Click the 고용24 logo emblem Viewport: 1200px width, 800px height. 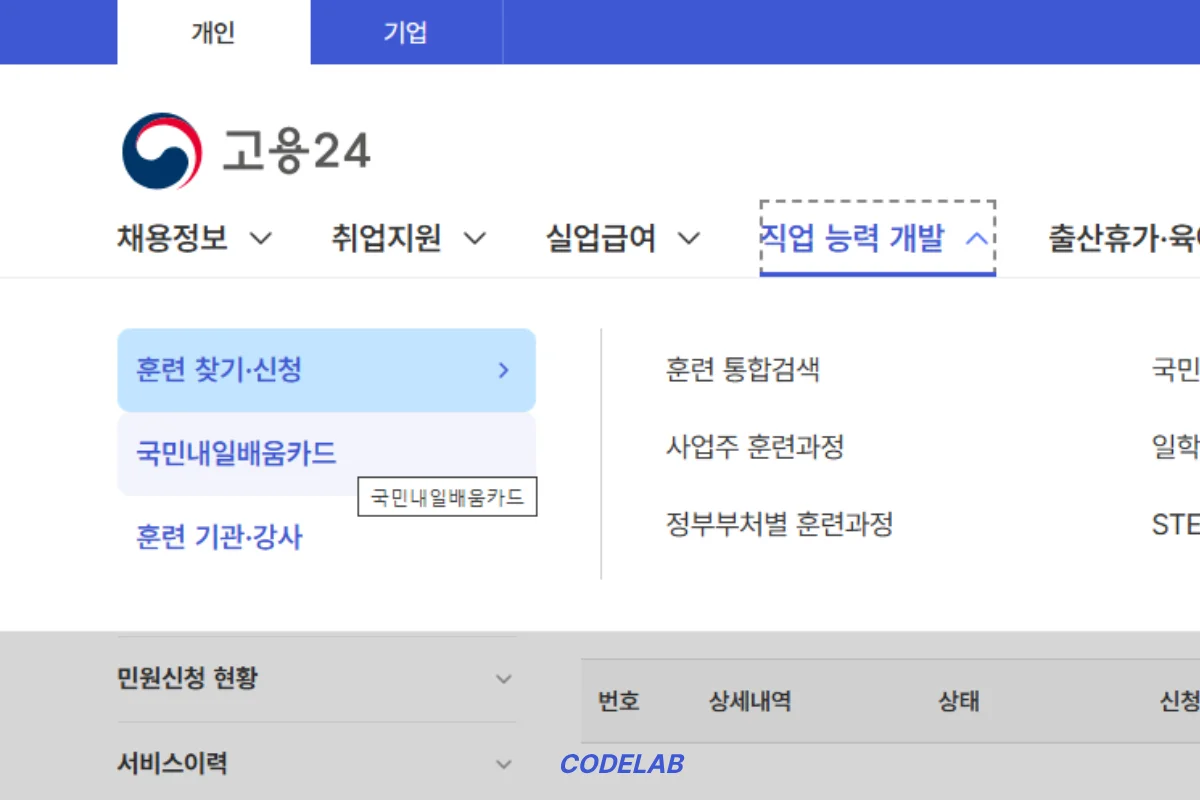[162, 152]
